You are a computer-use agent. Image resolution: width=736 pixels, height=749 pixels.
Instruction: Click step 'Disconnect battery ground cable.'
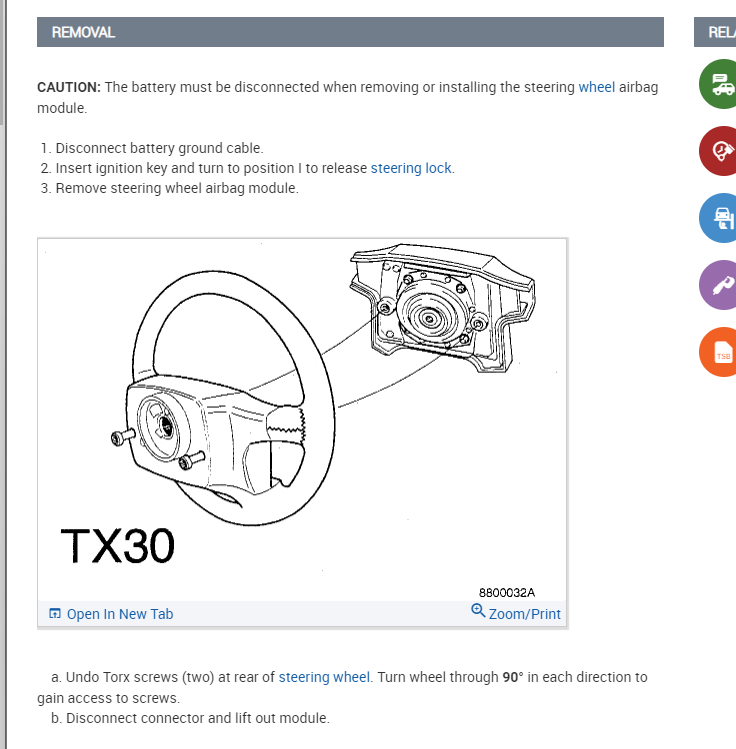[x=159, y=148]
